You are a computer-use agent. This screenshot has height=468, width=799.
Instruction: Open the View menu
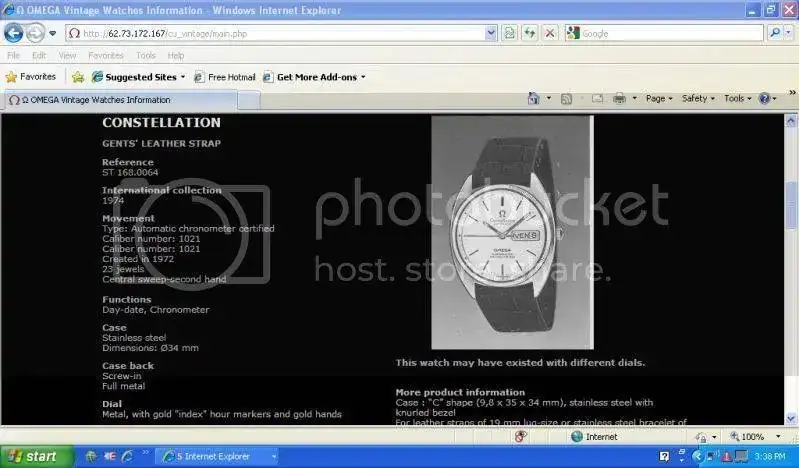click(67, 55)
